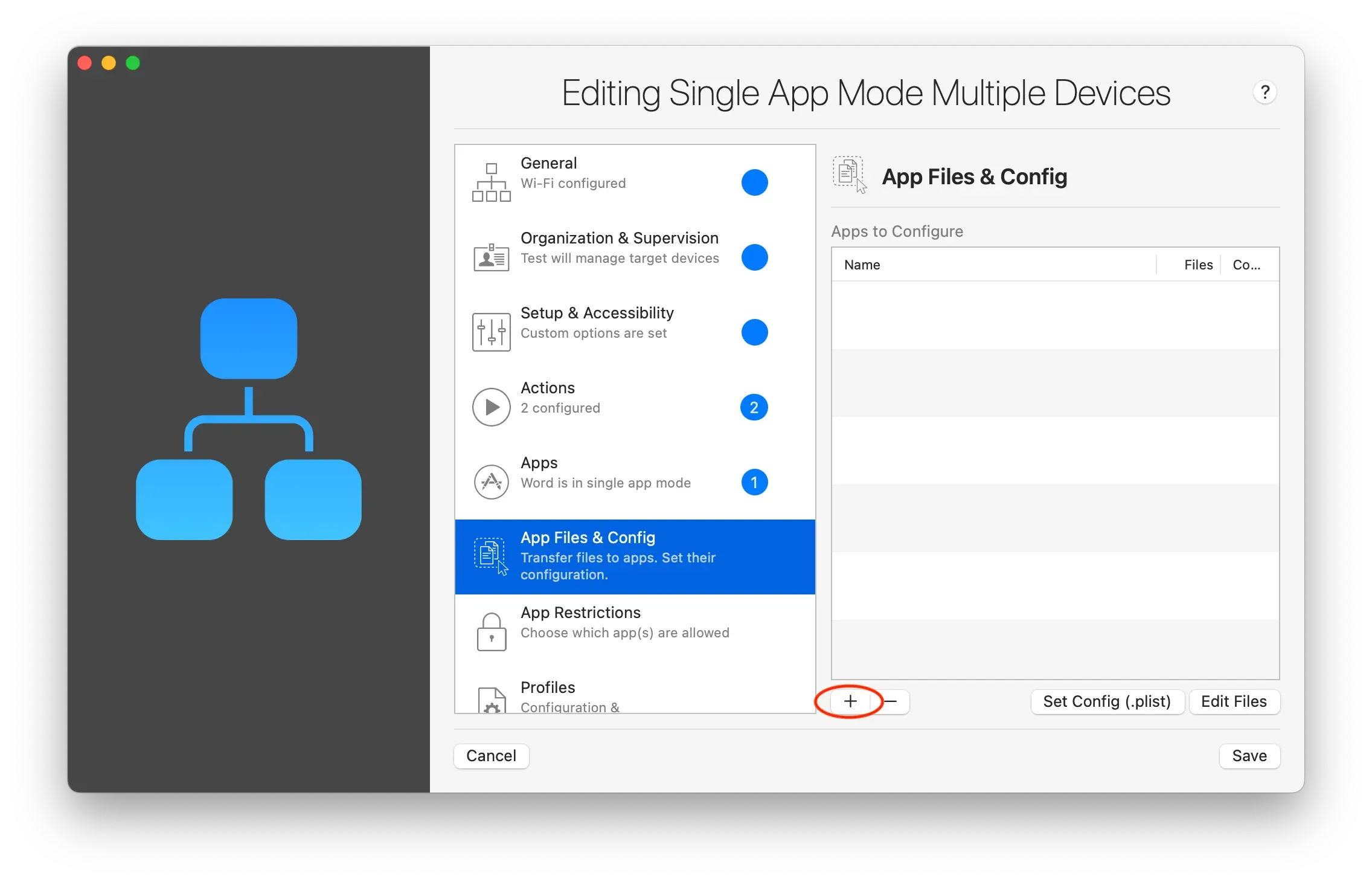Click the General Wi-Fi network icon
This screenshot has width=1372, height=882.
(x=491, y=182)
